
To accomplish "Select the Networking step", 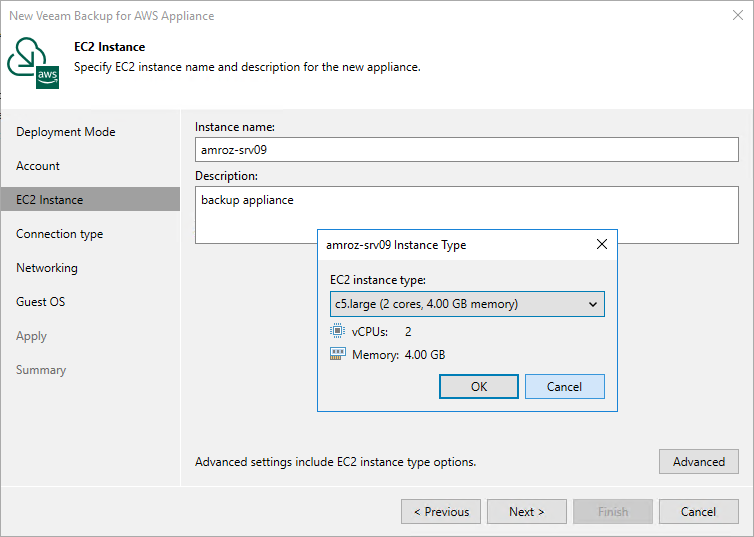I will click(47, 268).
